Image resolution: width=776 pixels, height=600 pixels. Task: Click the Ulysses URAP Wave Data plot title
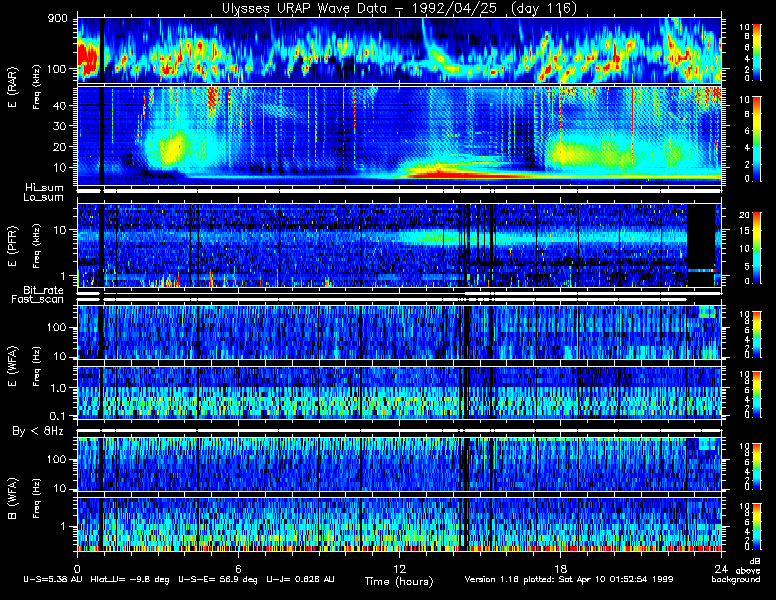tap(399, 9)
